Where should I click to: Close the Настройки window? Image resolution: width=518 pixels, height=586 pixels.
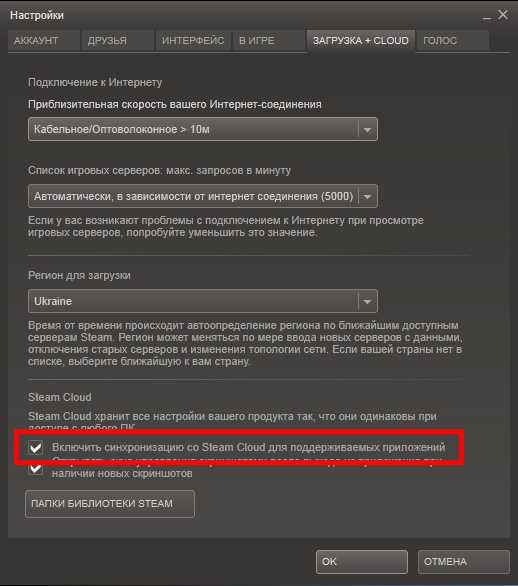[503, 15]
